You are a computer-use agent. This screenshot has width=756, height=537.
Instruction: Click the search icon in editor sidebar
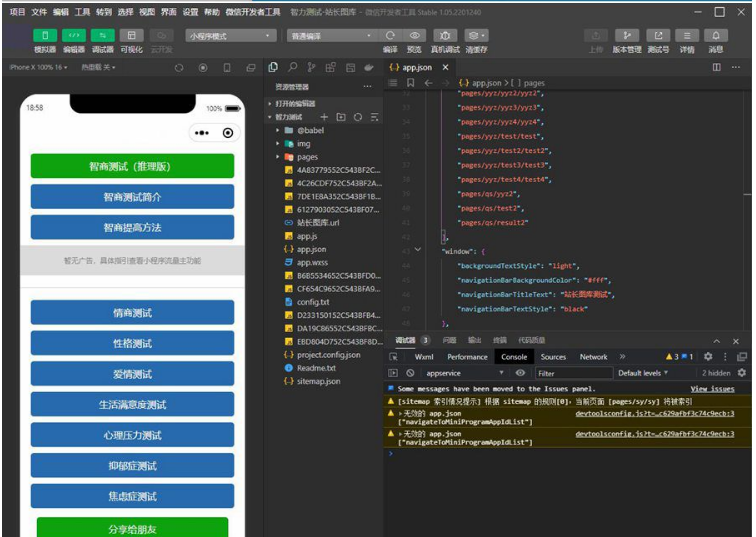click(x=292, y=67)
